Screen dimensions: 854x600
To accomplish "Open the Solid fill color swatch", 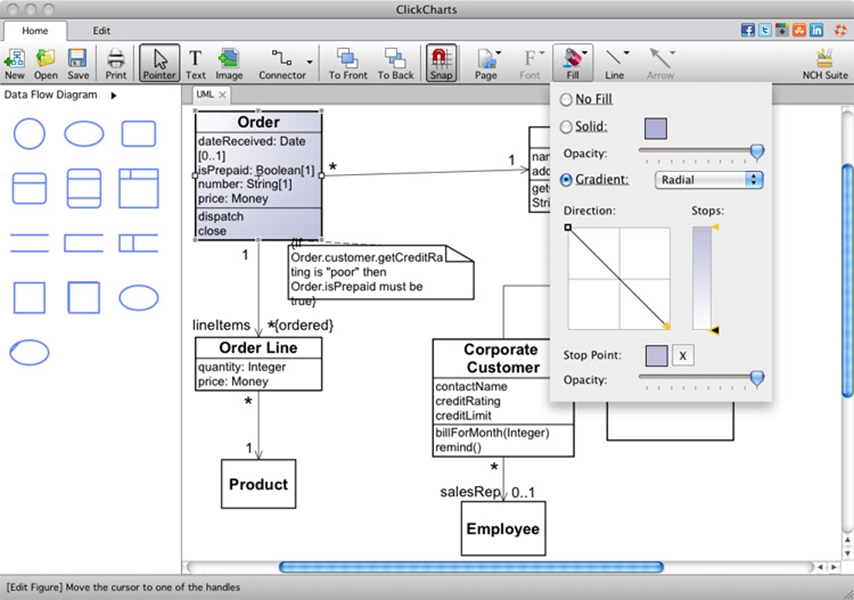I will (x=655, y=128).
